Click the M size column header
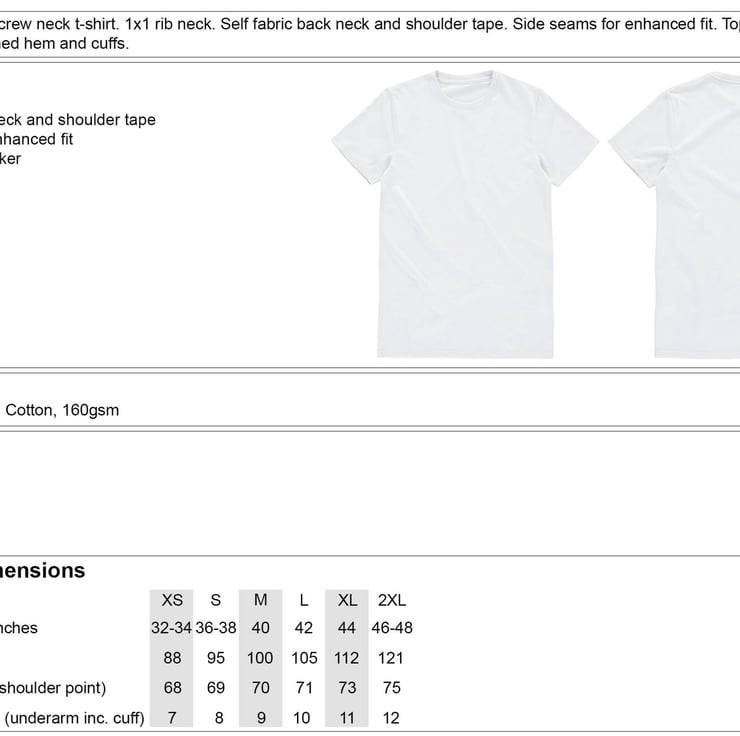The width and height of the screenshot is (740, 736). click(261, 600)
